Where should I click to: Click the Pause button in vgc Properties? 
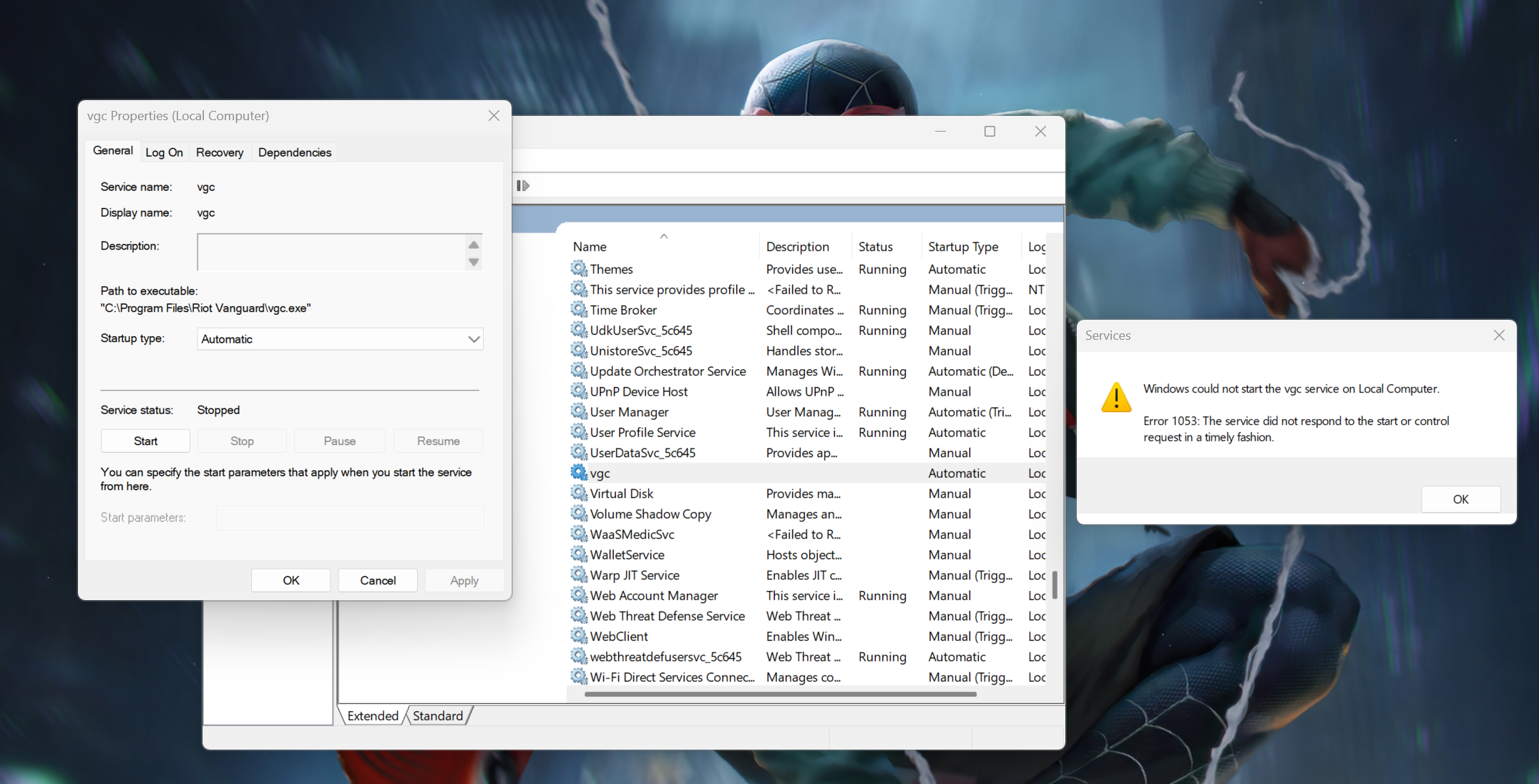[339, 441]
